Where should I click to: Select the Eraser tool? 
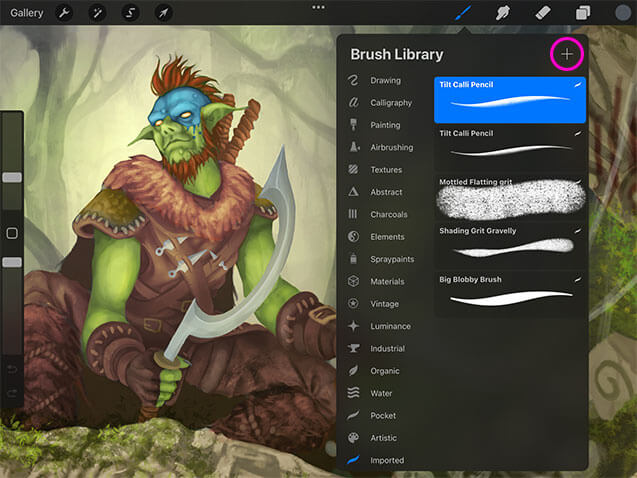(544, 13)
